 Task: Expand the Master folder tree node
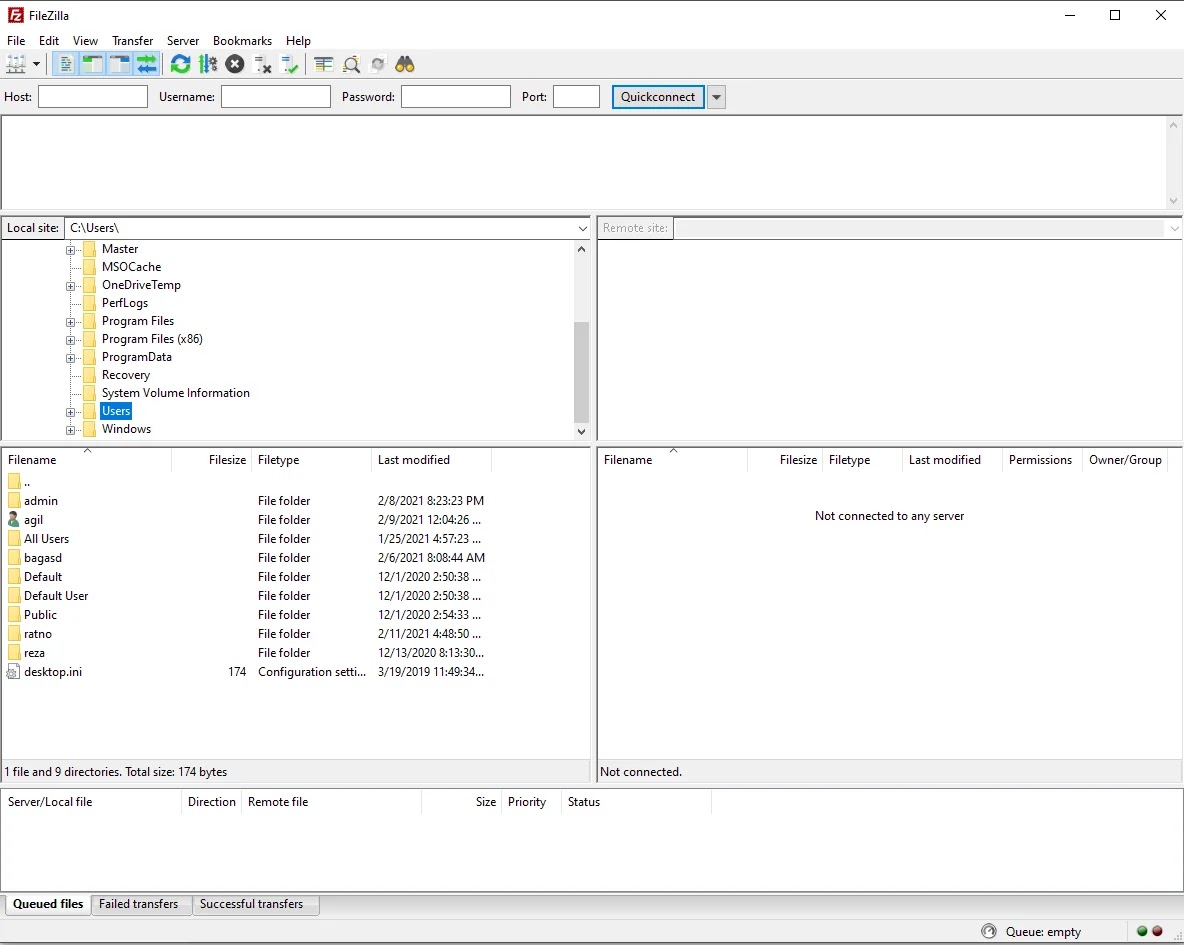(x=70, y=250)
